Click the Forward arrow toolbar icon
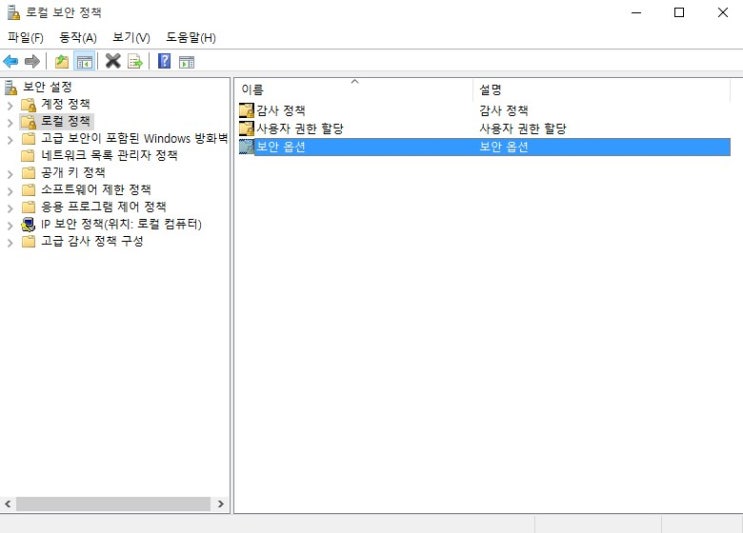 [32, 61]
